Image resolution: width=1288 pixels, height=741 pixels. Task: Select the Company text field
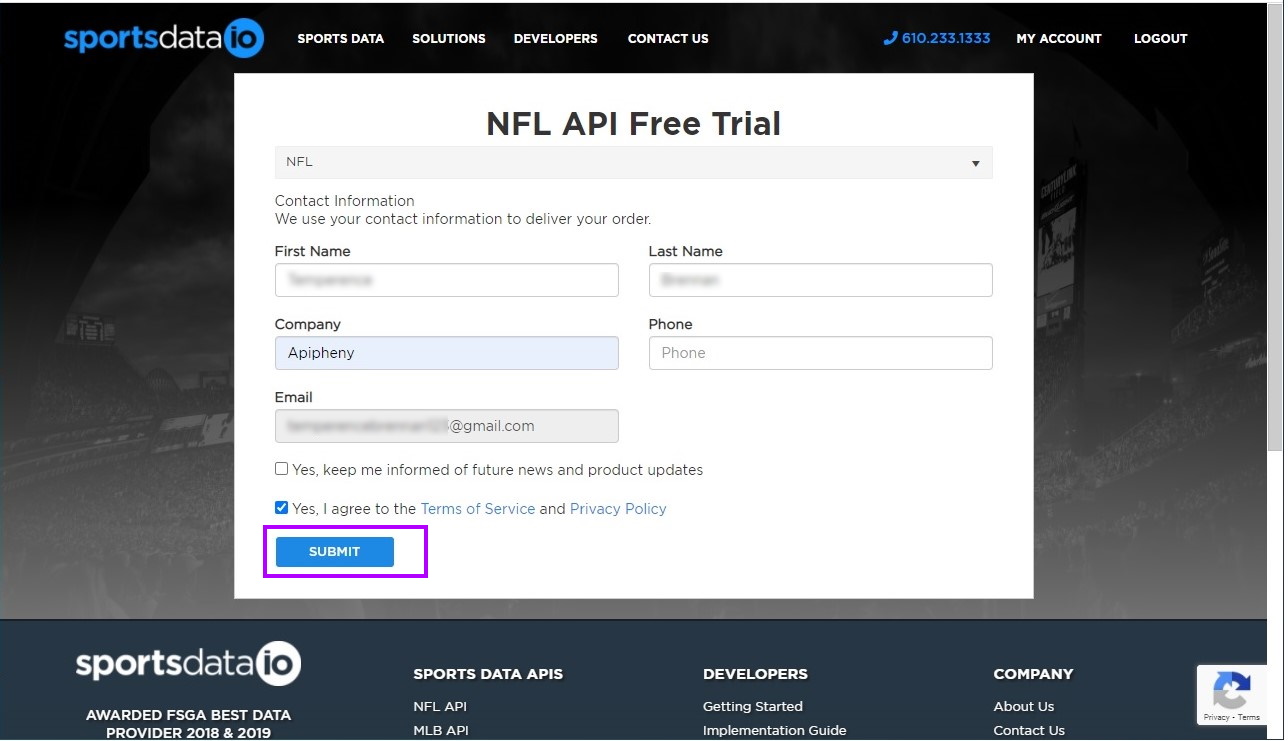446,352
